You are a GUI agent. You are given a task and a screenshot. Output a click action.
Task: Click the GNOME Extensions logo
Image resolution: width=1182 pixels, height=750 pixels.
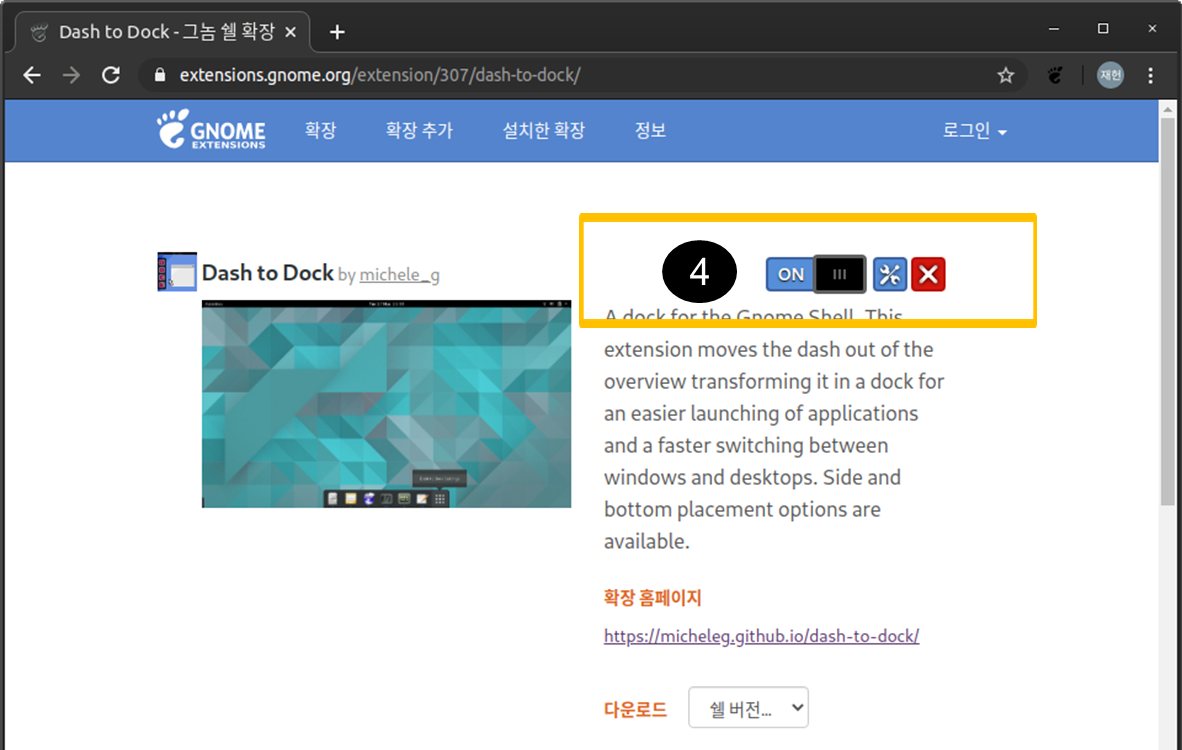coord(211,129)
